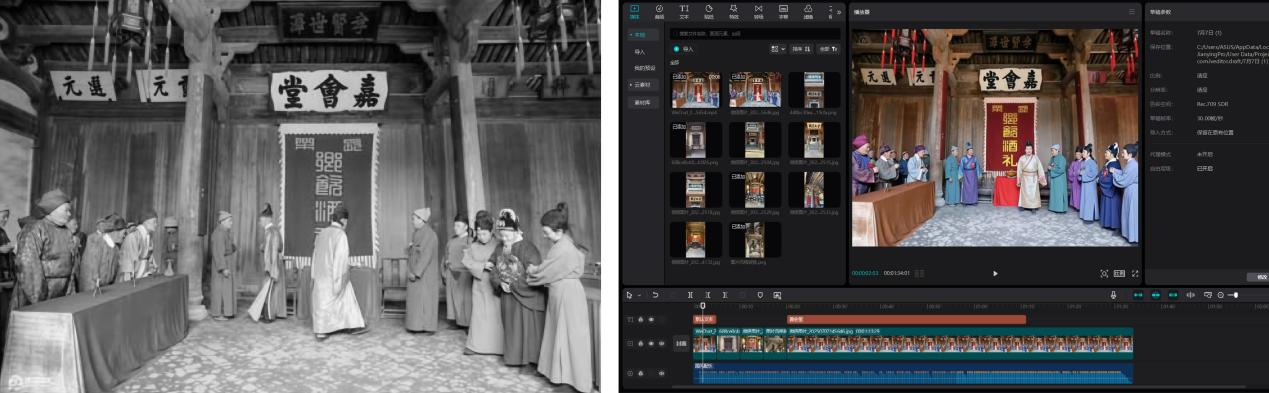1269x393 pixels.
Task: Undo the last timeline action
Action: (x=655, y=295)
